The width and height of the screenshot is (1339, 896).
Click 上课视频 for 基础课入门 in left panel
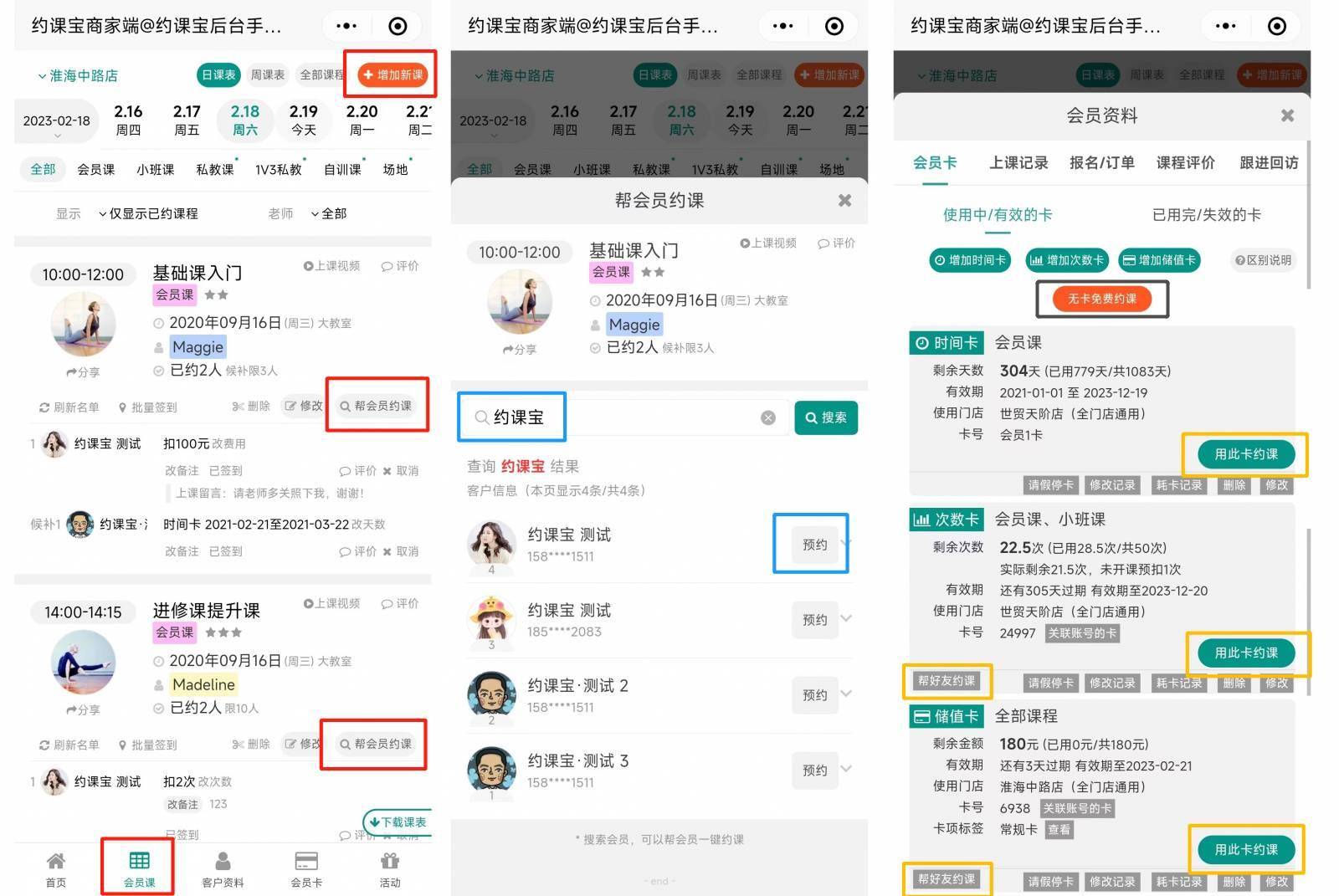[331, 266]
